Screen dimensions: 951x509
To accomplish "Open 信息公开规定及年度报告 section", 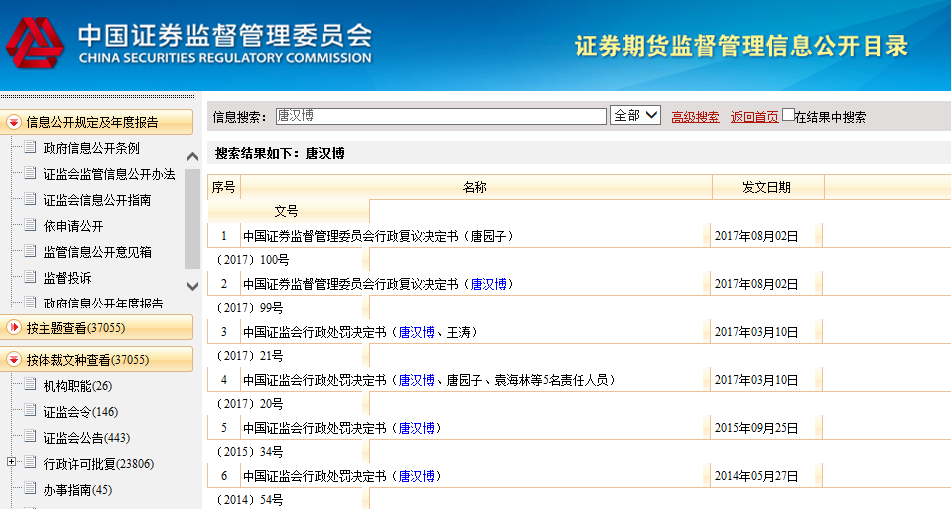I will [96, 123].
